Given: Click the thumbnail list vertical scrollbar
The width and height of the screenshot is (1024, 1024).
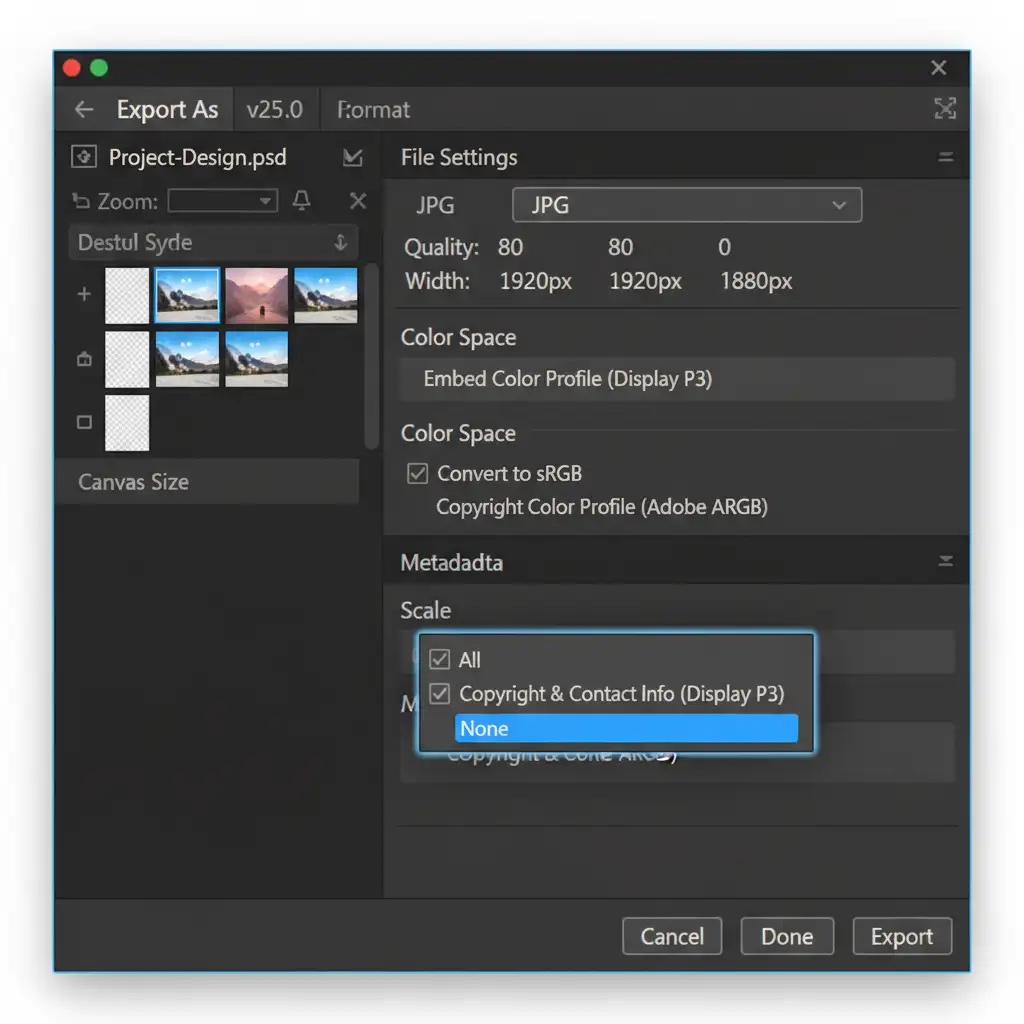Looking at the screenshot, I should 372,355.
